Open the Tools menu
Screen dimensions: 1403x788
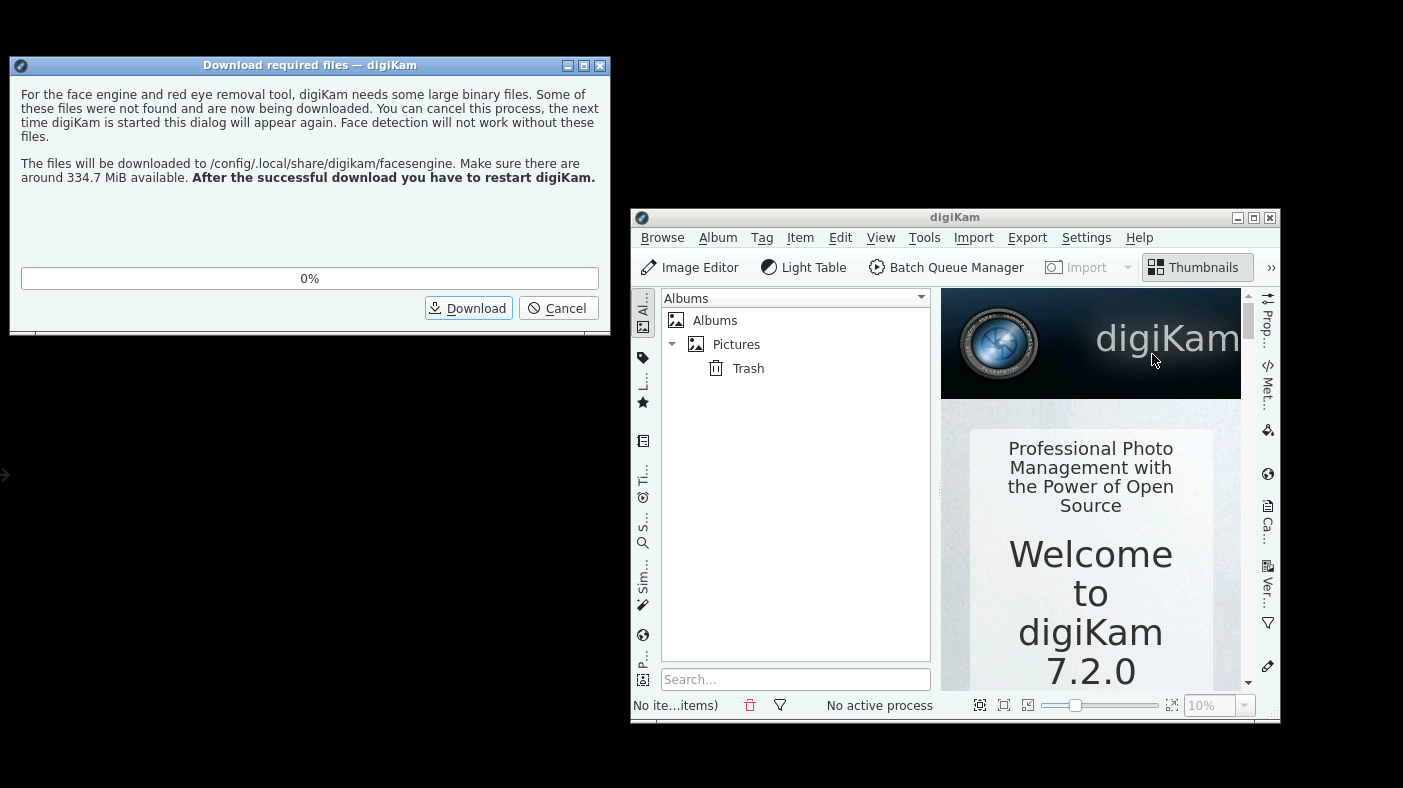coord(924,238)
